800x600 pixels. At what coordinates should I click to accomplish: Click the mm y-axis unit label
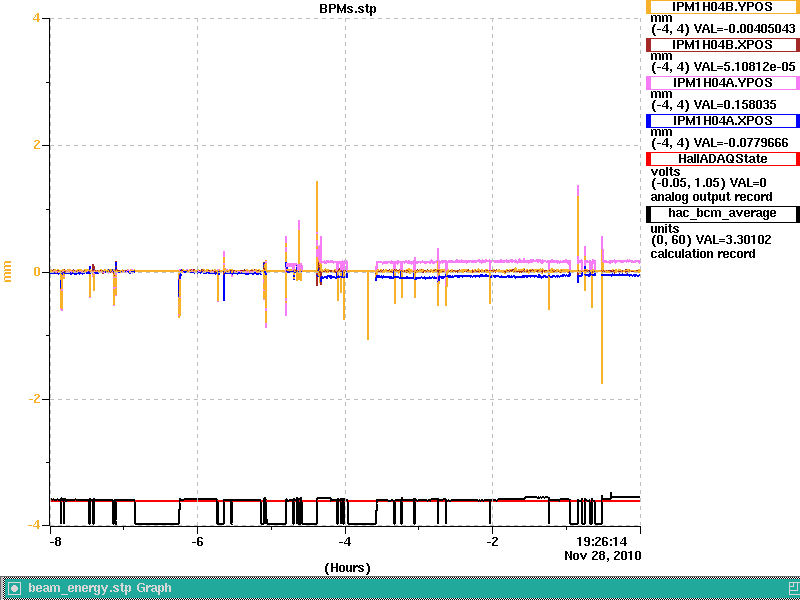pyautogui.click(x=7, y=271)
